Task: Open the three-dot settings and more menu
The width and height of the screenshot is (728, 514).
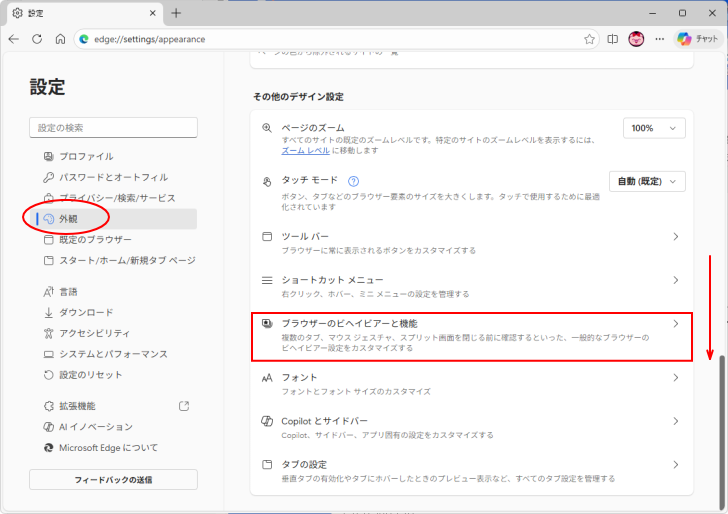Action: tap(660, 39)
